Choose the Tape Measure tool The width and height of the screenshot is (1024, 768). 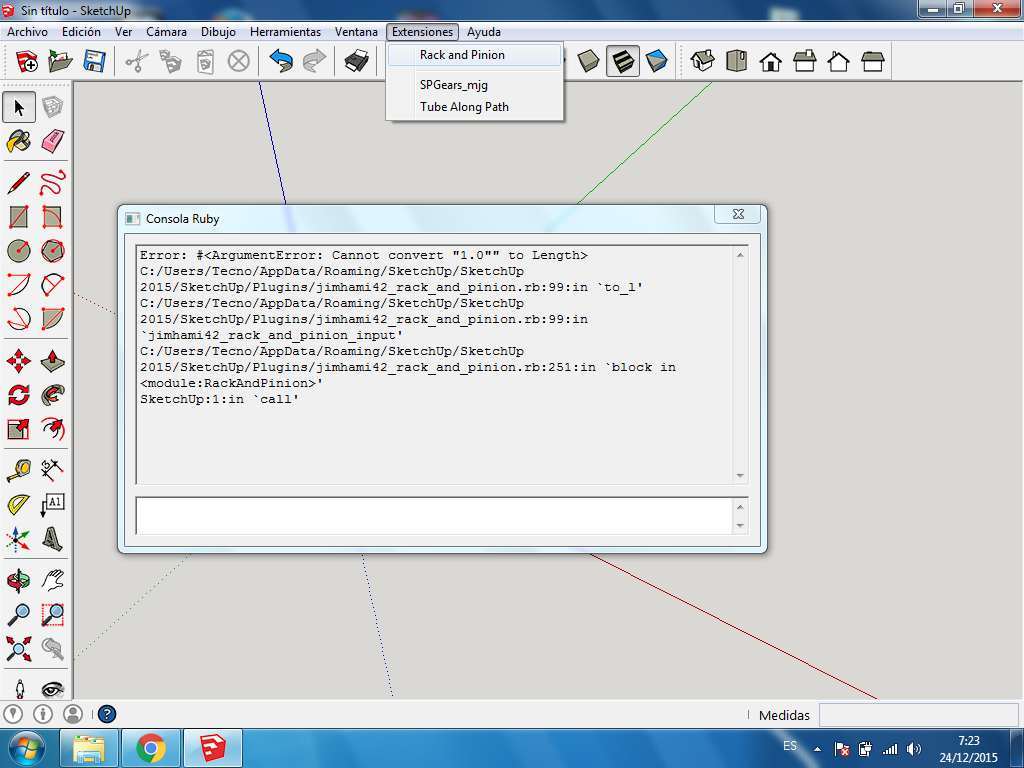click(19, 470)
